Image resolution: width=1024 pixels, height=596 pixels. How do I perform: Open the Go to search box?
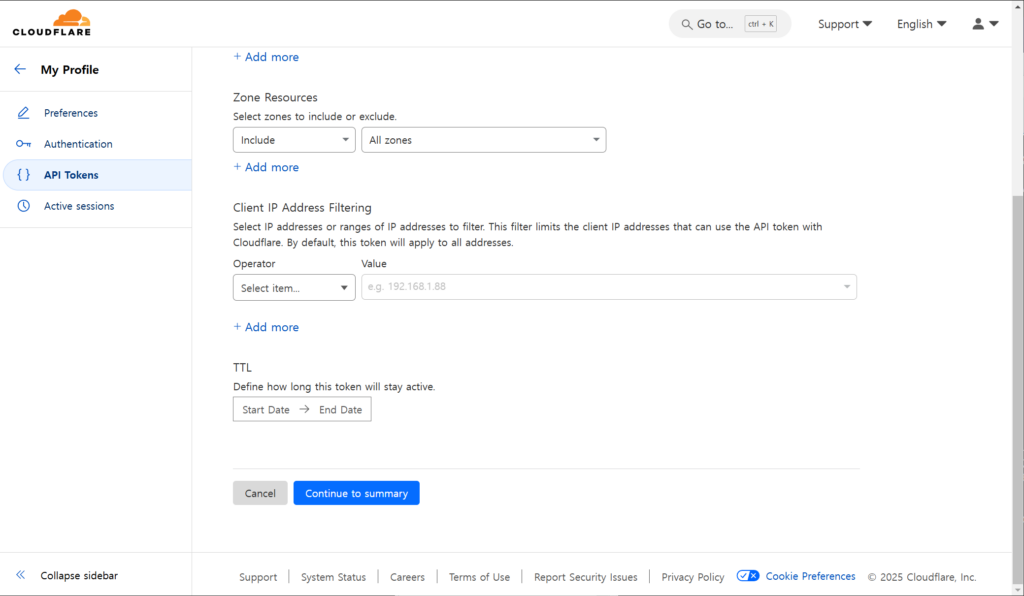(729, 24)
